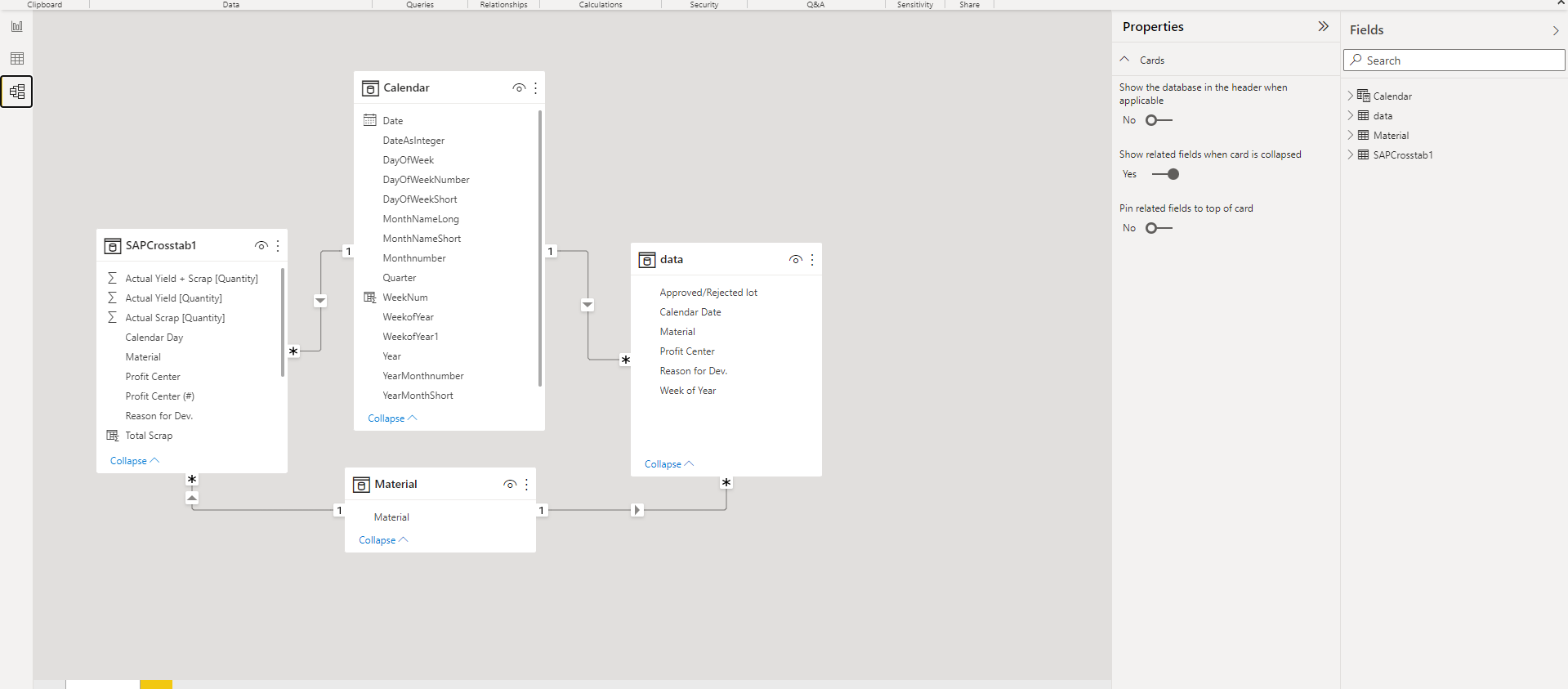Click the Calendar card scrollbar

point(540,248)
